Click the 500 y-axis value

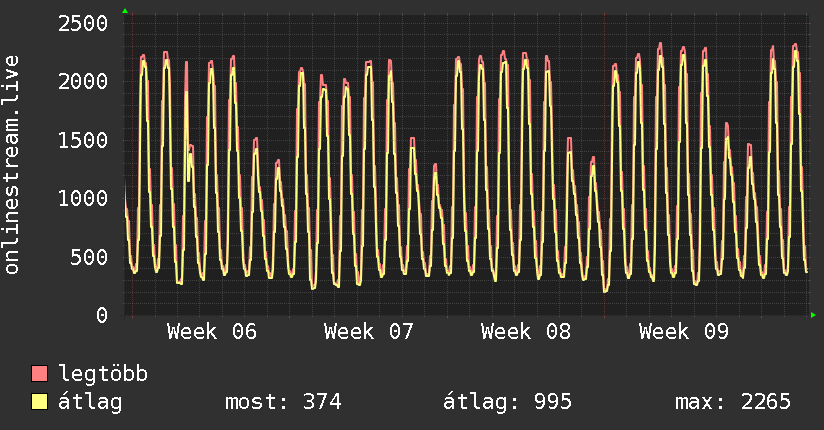click(x=89, y=257)
